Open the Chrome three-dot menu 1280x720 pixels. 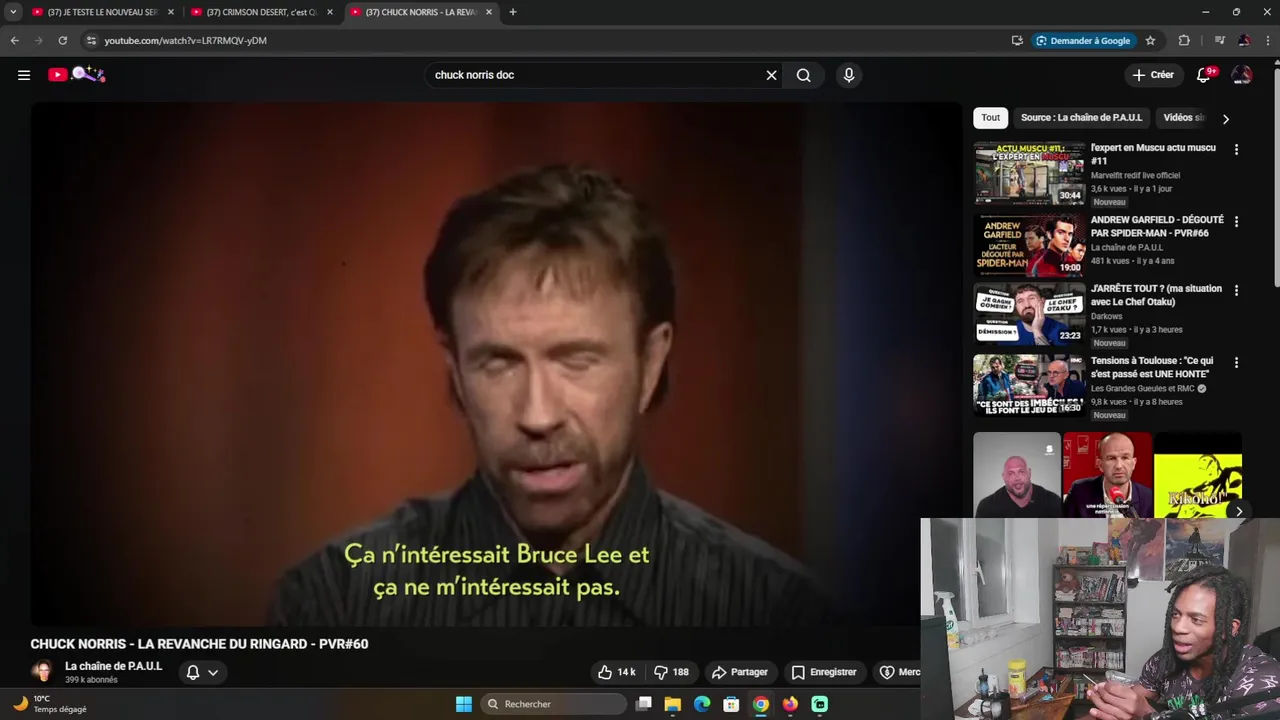point(1267,41)
